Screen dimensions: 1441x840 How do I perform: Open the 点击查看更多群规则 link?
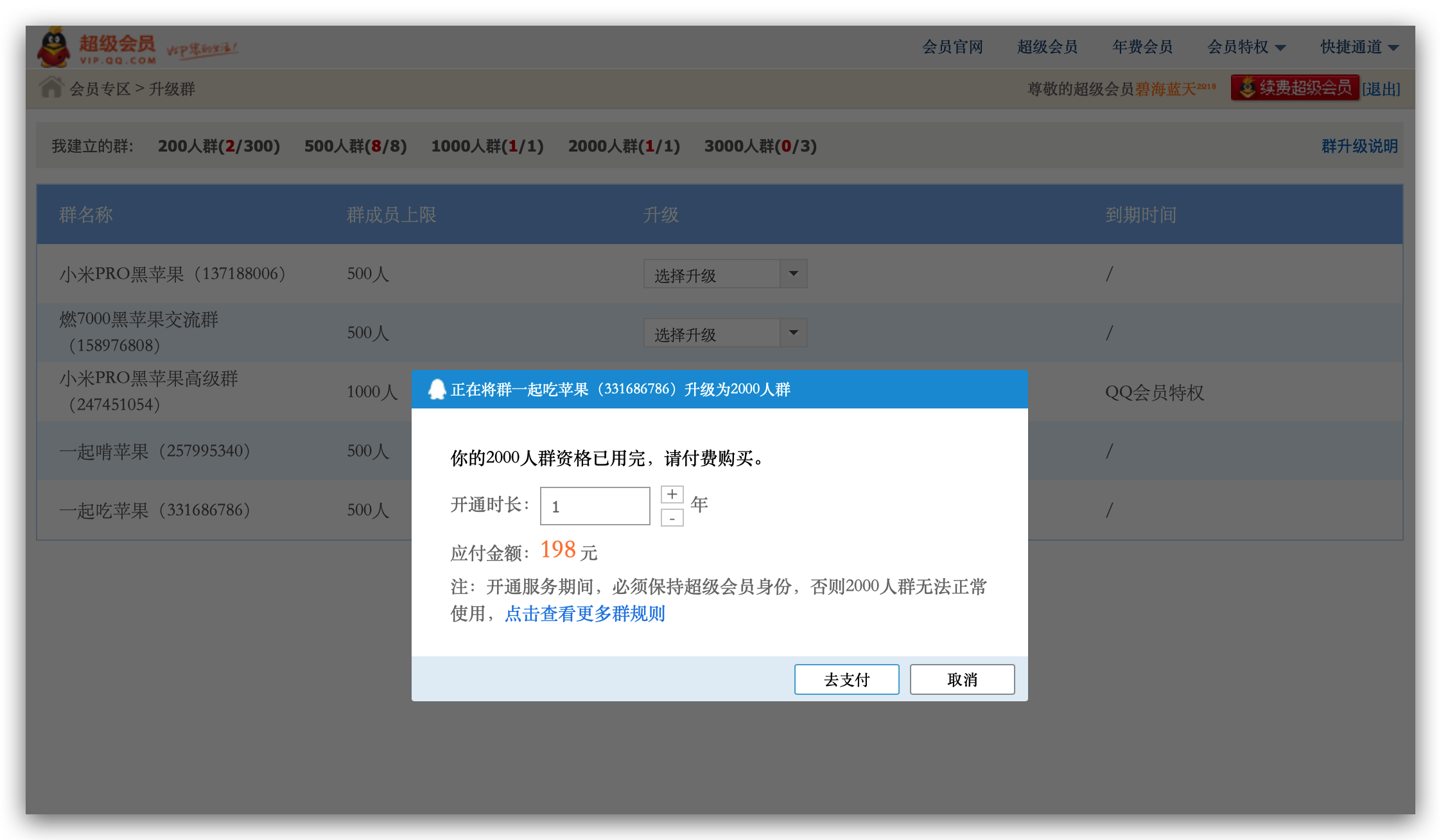tap(585, 614)
